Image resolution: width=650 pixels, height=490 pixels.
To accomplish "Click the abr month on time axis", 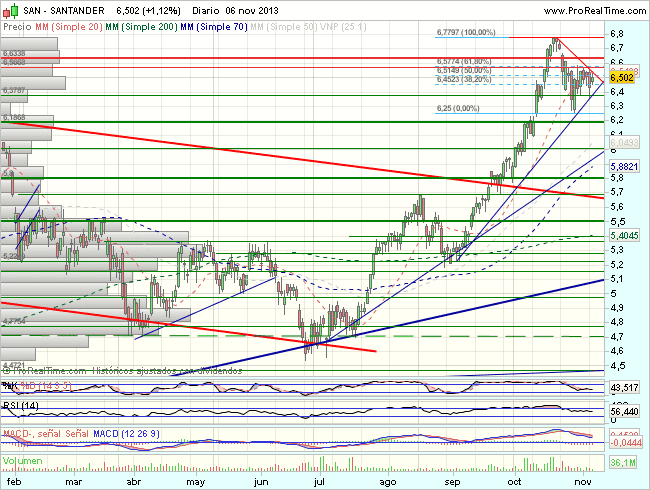I will 133,482.
